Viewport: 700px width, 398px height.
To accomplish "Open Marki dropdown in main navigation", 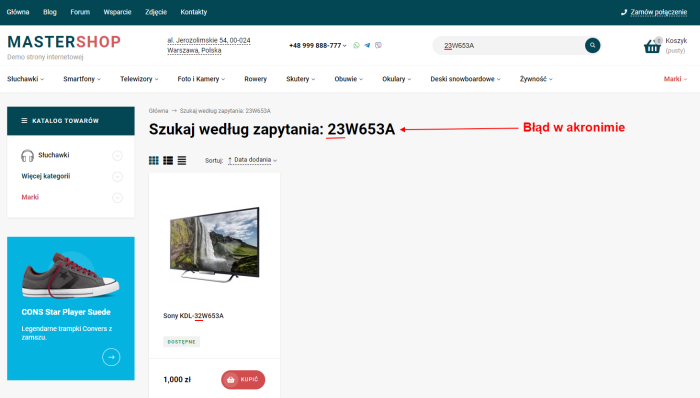I will pos(675,79).
